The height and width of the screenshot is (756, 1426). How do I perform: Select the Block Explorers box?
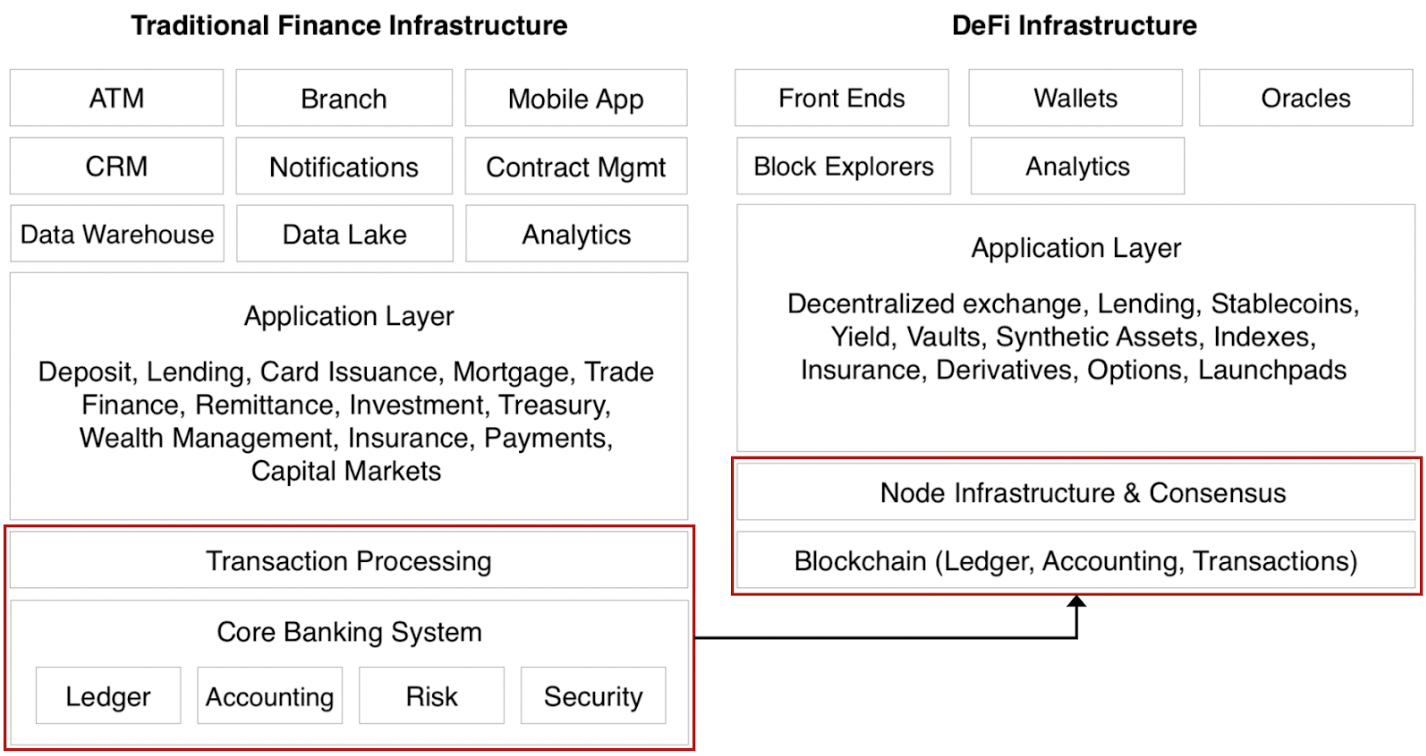coord(844,166)
